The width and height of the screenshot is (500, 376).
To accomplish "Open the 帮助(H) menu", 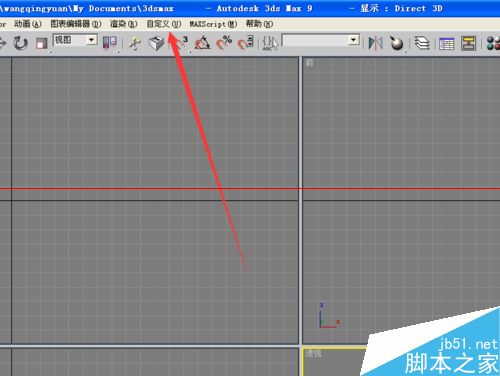I will click(x=259, y=24).
